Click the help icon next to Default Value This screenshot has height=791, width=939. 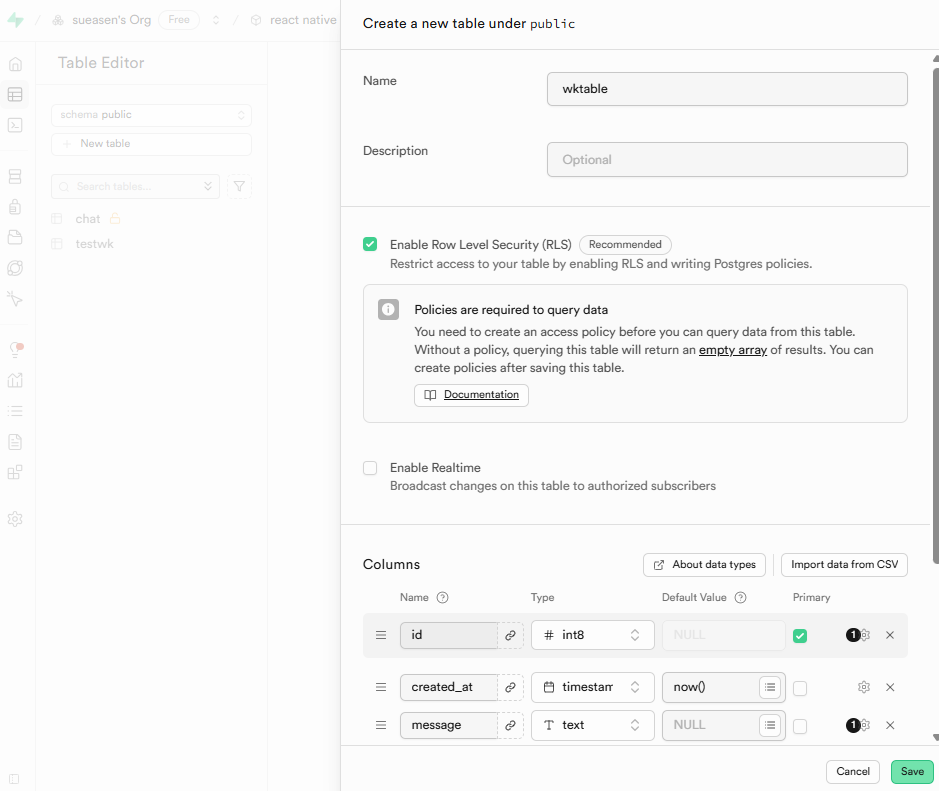click(741, 598)
